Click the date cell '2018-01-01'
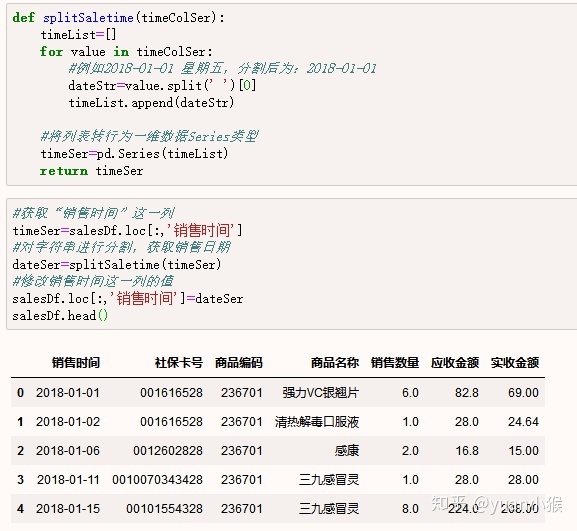The width and height of the screenshot is (577, 531). (x=68, y=393)
